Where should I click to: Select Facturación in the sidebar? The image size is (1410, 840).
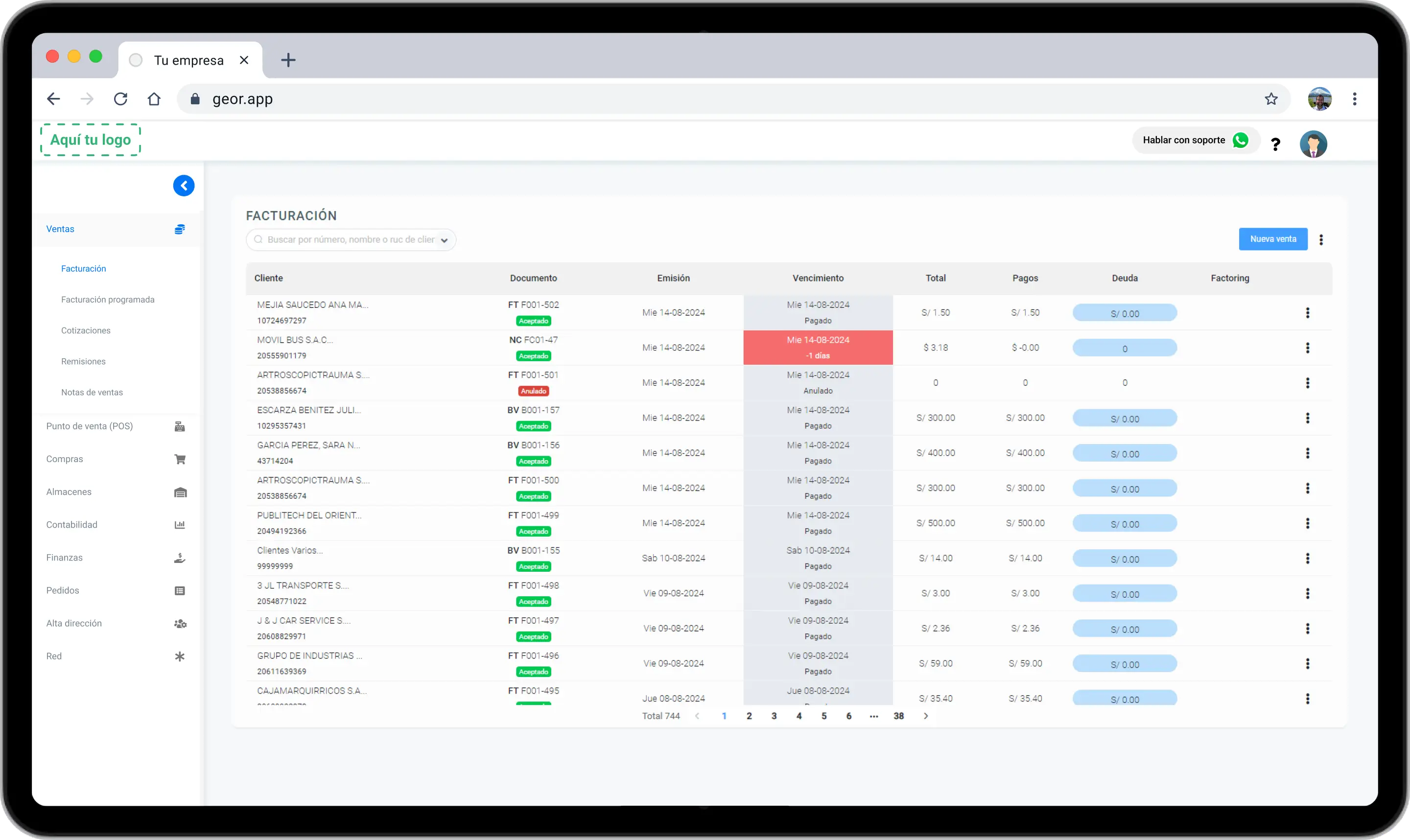click(x=83, y=269)
